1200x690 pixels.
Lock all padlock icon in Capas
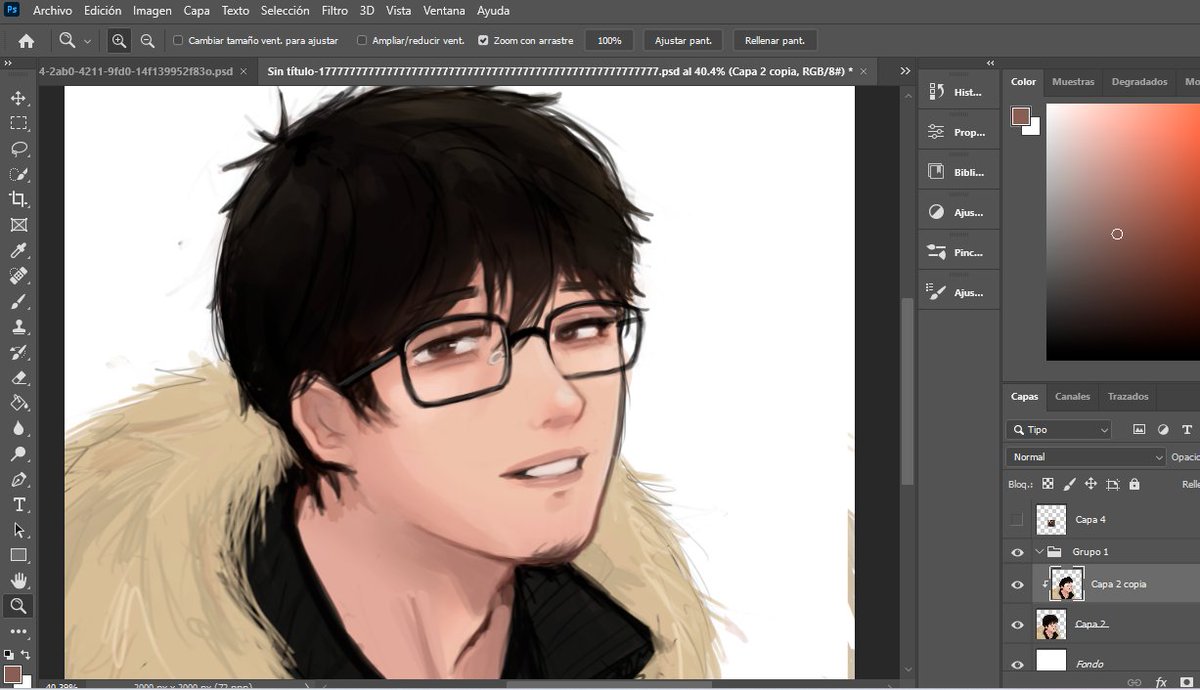(x=1134, y=484)
